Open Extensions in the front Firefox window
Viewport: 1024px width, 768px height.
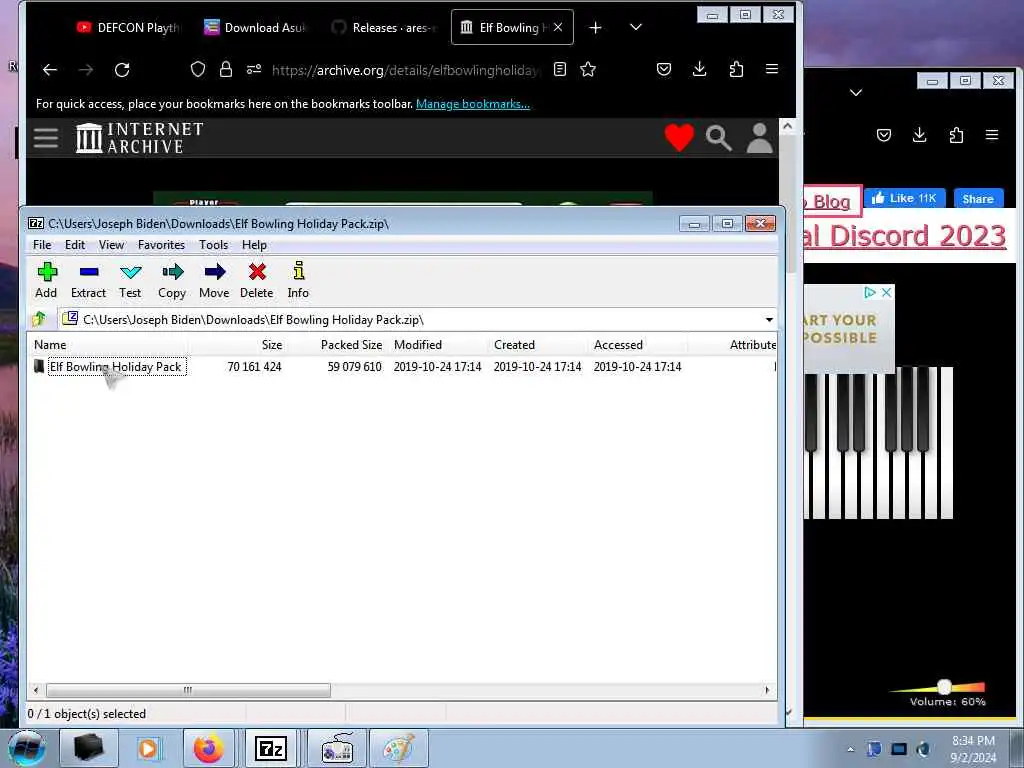[736, 69]
